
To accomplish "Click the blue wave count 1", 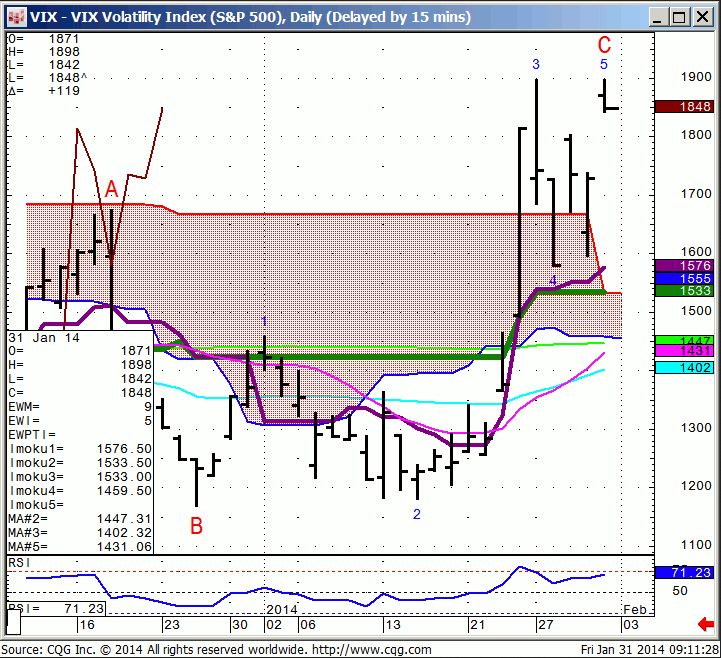I will point(264,321).
